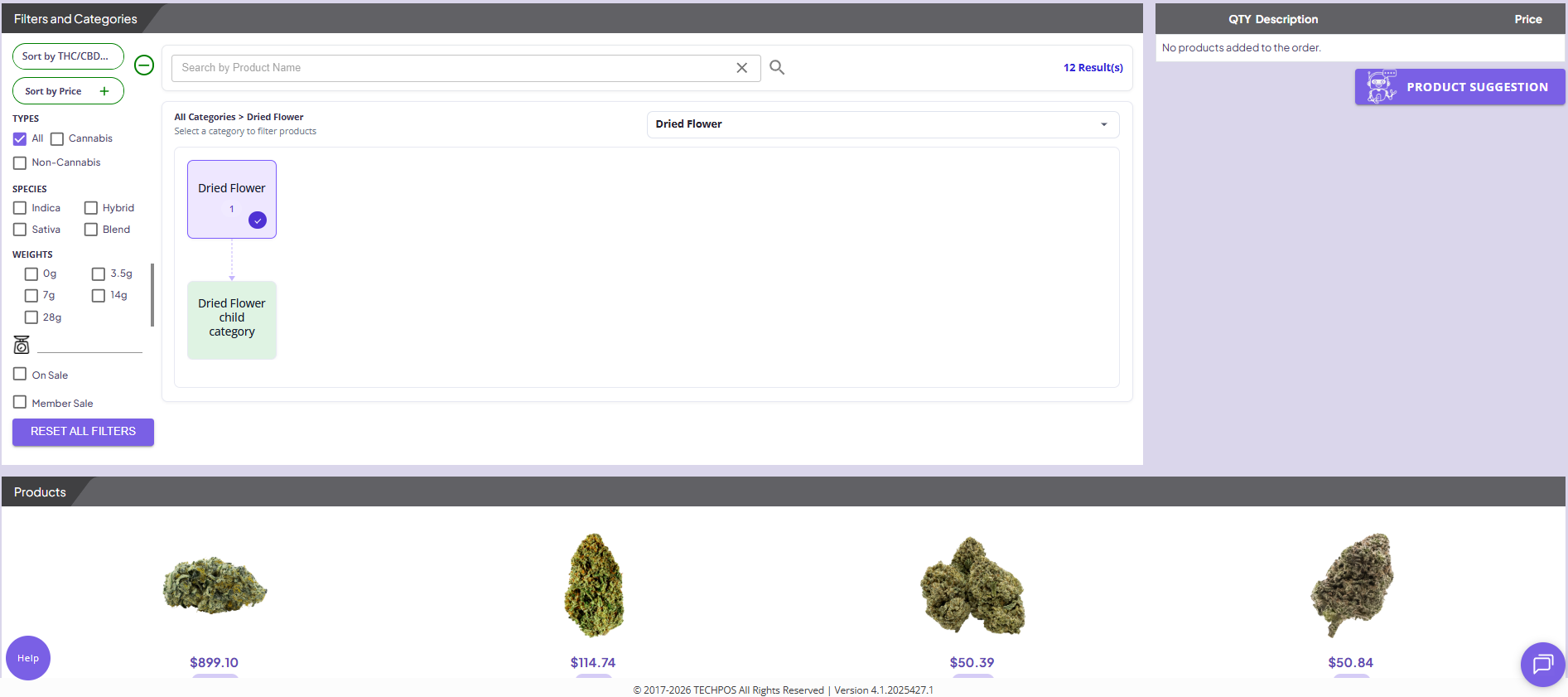Image resolution: width=1568 pixels, height=697 pixels.
Task: Clear the product search with X icon
Action: point(742,68)
